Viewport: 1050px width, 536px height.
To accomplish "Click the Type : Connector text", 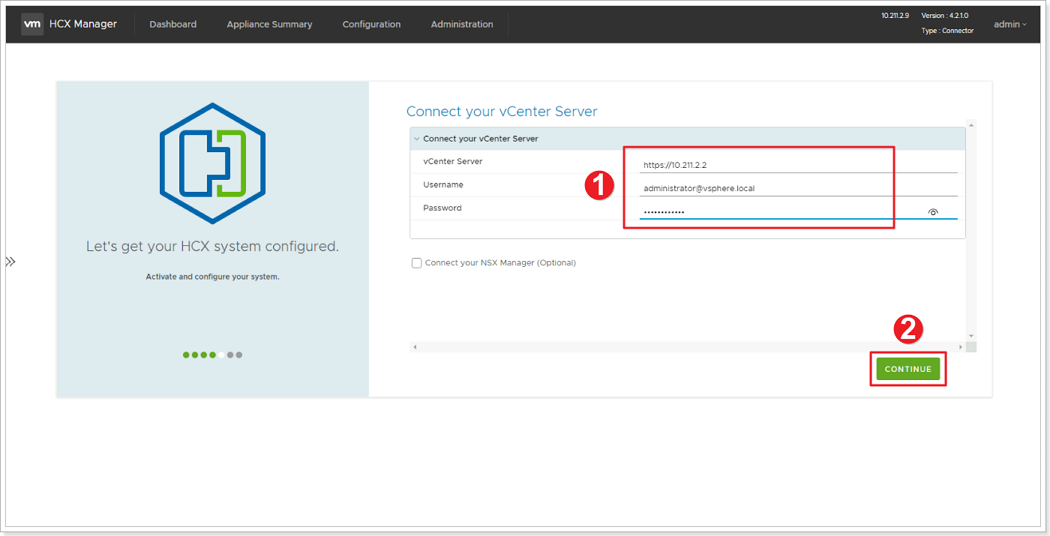I will 947,31.
